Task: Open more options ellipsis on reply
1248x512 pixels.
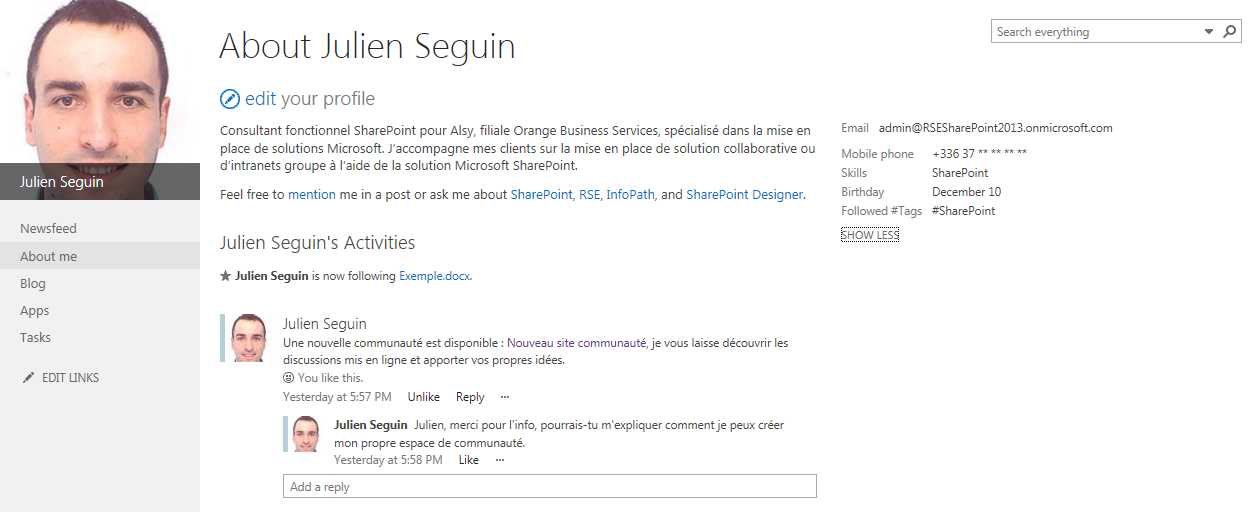Action: (500, 460)
